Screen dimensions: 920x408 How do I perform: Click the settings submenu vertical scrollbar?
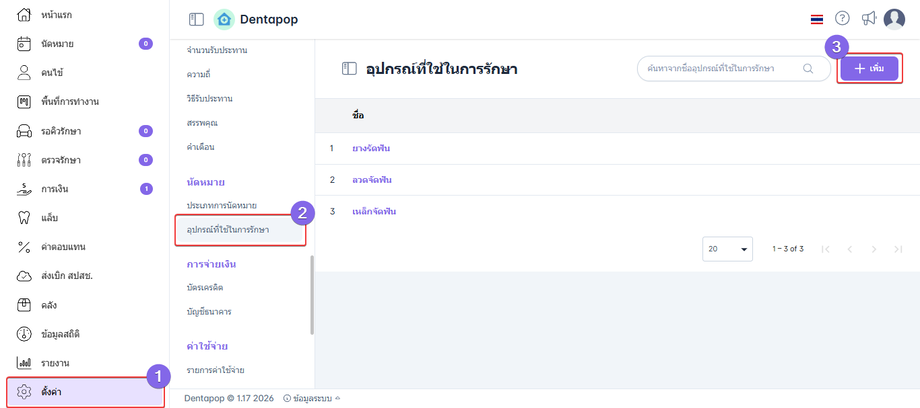[x=312, y=295]
